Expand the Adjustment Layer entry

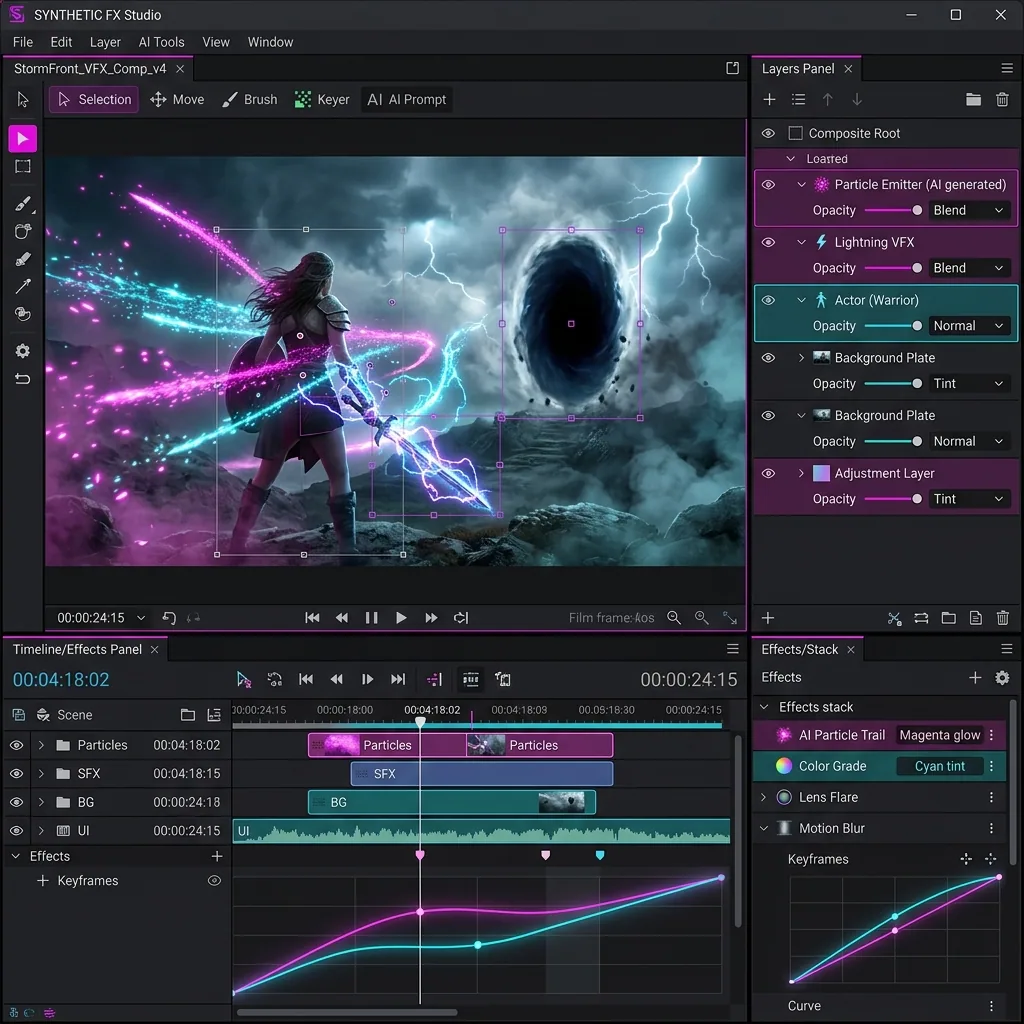tap(801, 473)
